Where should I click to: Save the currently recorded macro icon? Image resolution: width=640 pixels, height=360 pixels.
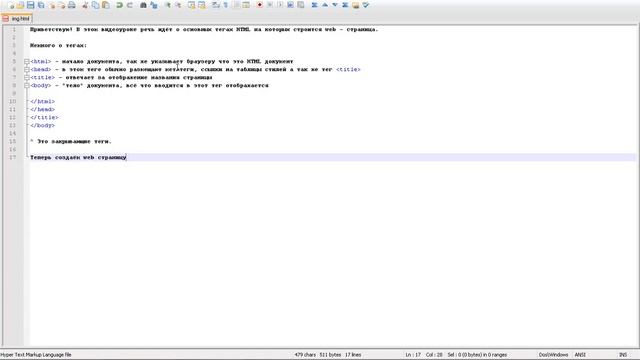click(301, 5)
